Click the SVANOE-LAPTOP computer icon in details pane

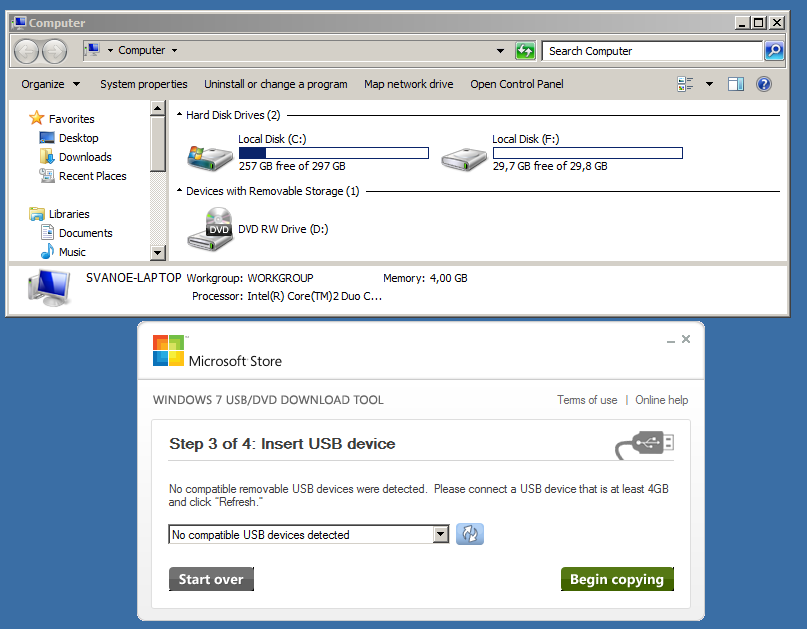49,288
